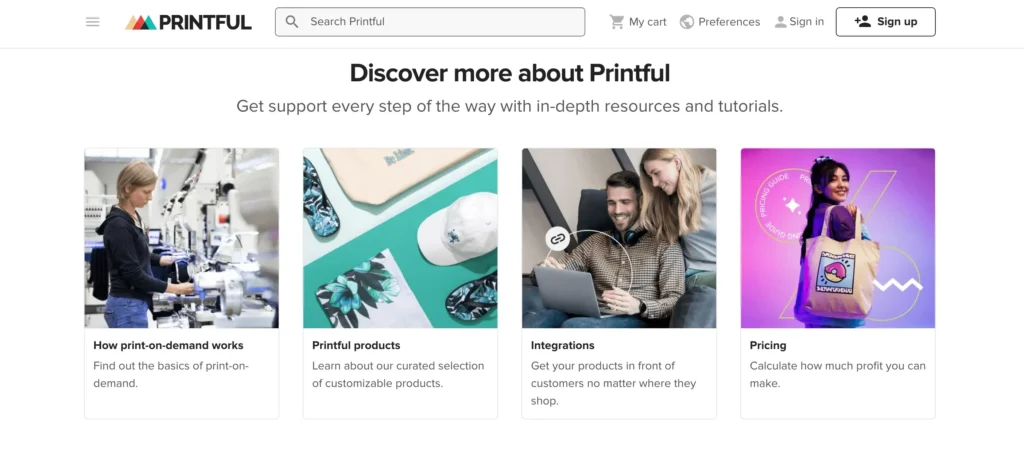Open the print-on-demand factory thumbnail
1024x461 pixels.
[181, 238]
